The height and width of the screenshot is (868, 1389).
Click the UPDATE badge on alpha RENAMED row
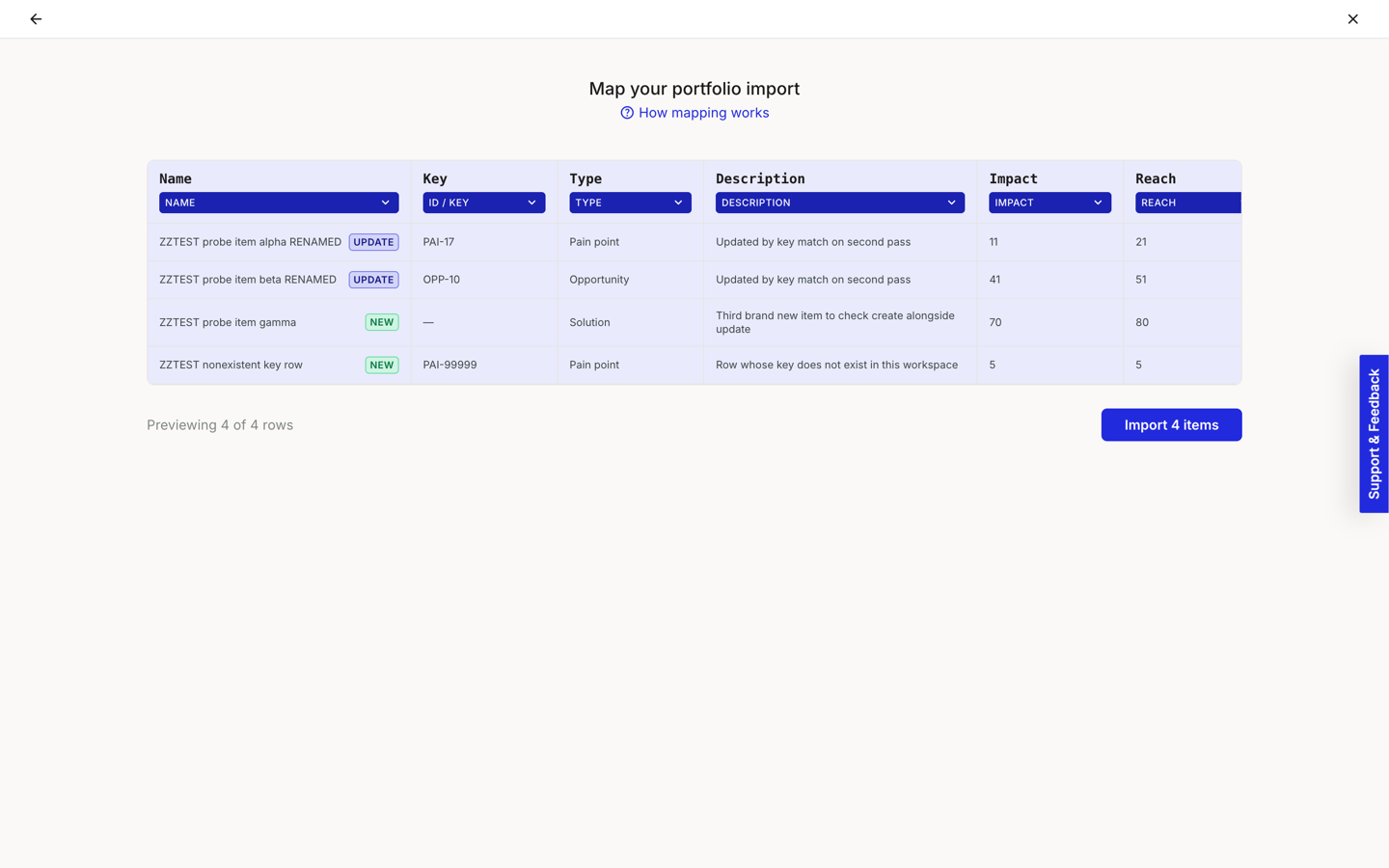coord(373,242)
